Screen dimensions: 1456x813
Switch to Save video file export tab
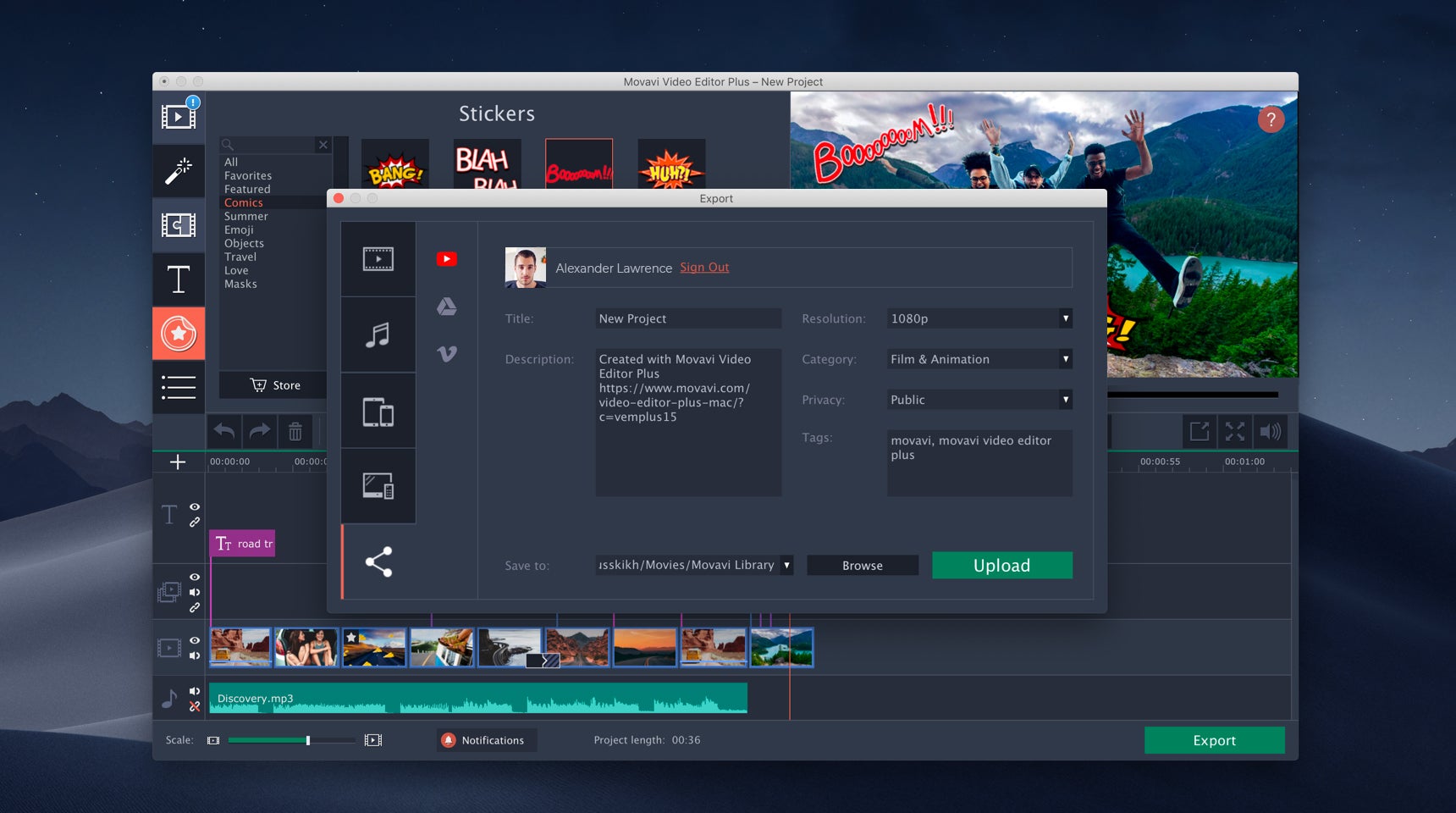coord(378,259)
